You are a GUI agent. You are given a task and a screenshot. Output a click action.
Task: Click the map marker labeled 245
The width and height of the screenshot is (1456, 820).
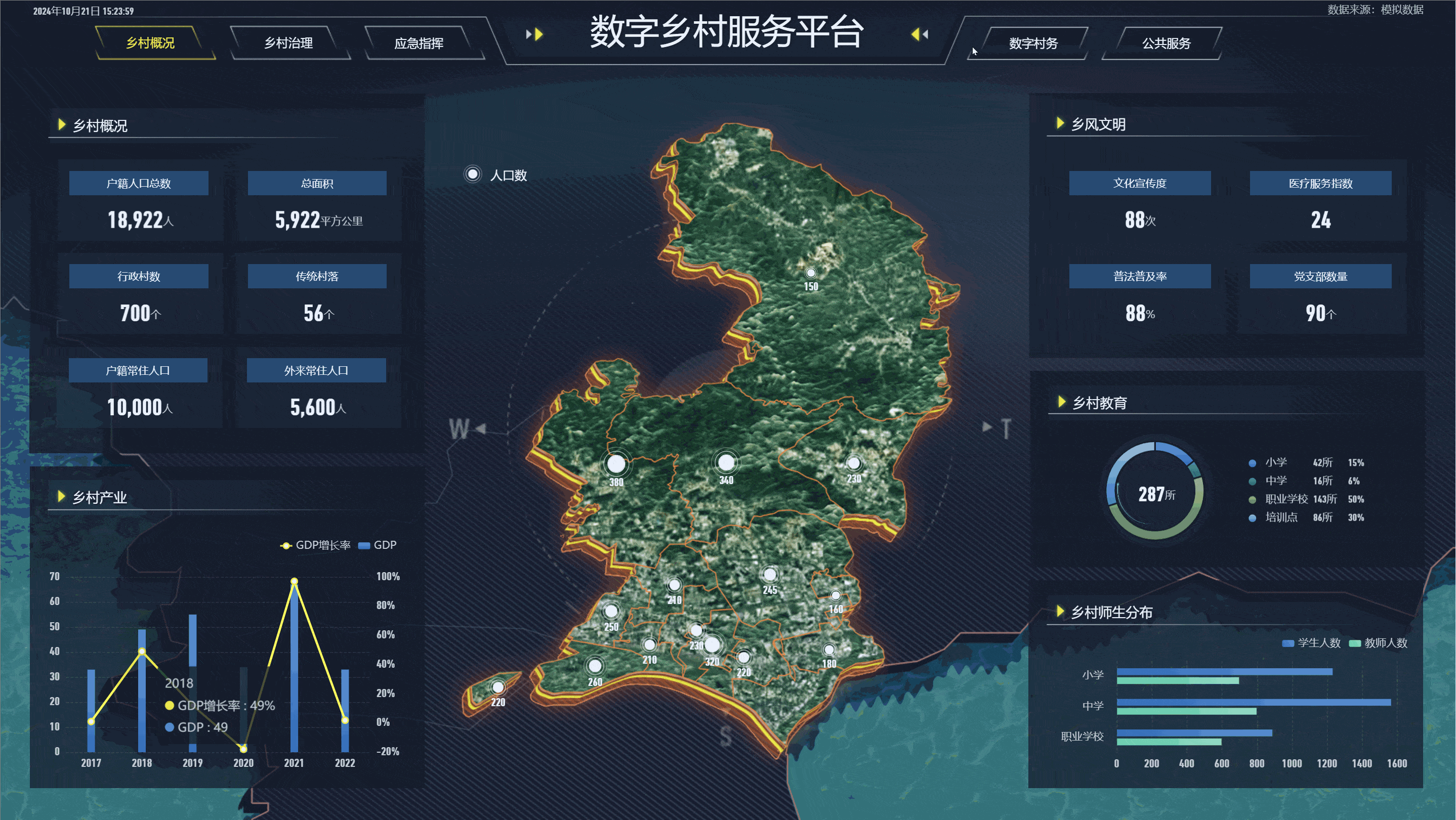point(770,575)
